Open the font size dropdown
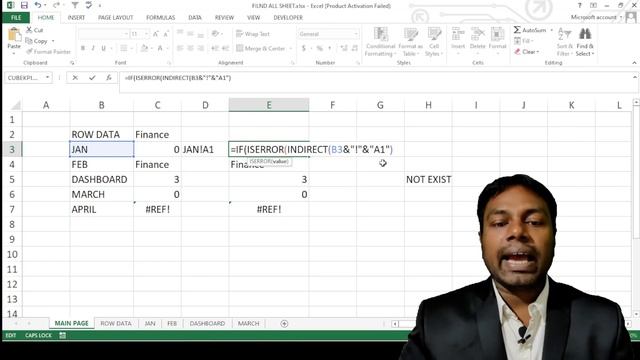This screenshot has width=640, height=360. tap(147, 34)
